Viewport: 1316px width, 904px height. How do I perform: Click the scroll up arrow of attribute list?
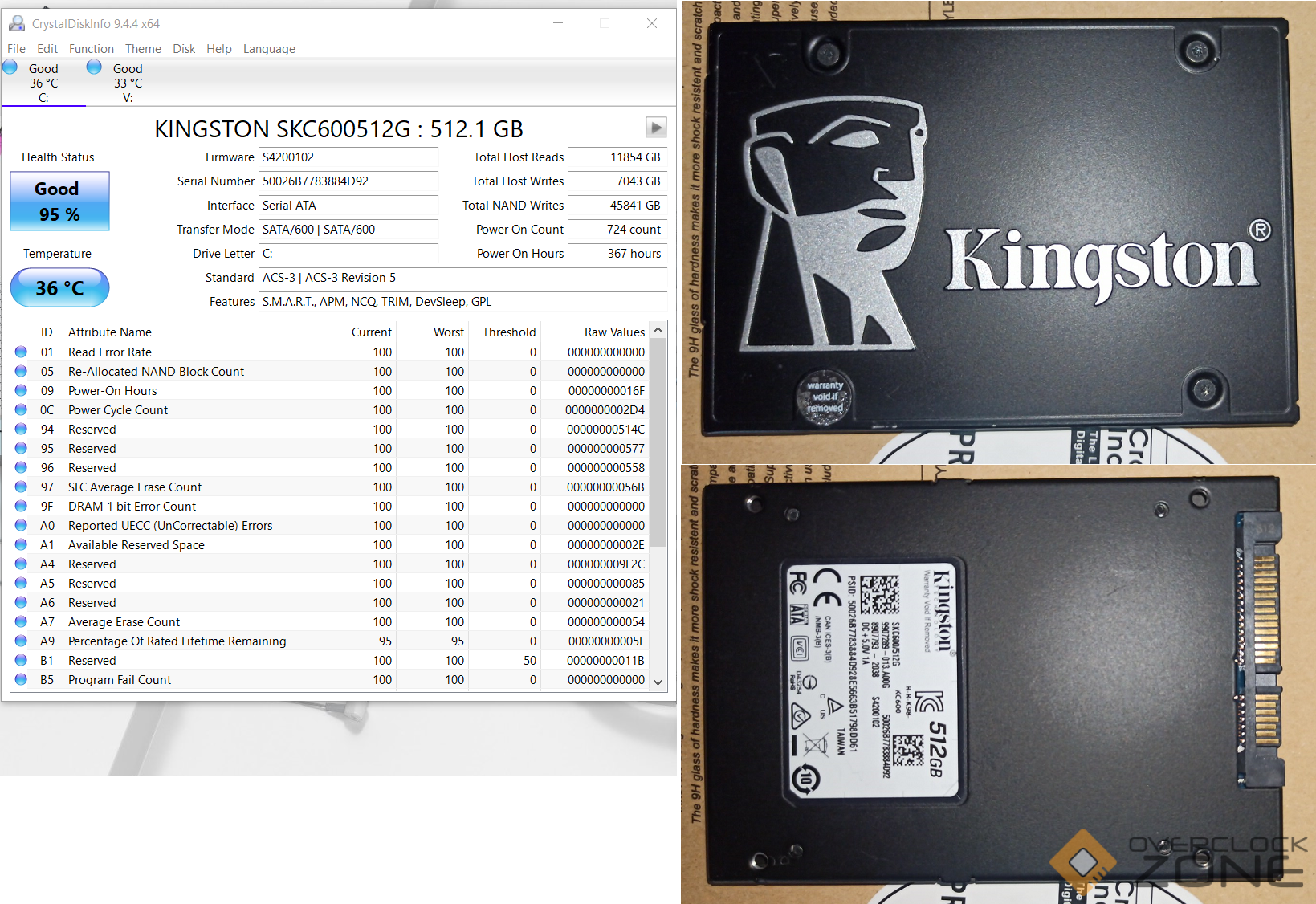[658, 330]
